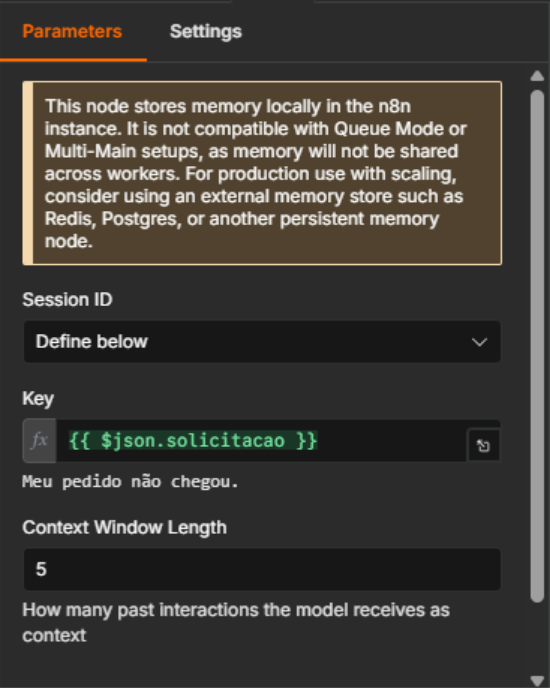The image size is (550, 688).
Task: Click the Key expression input field
Action: click(261, 441)
